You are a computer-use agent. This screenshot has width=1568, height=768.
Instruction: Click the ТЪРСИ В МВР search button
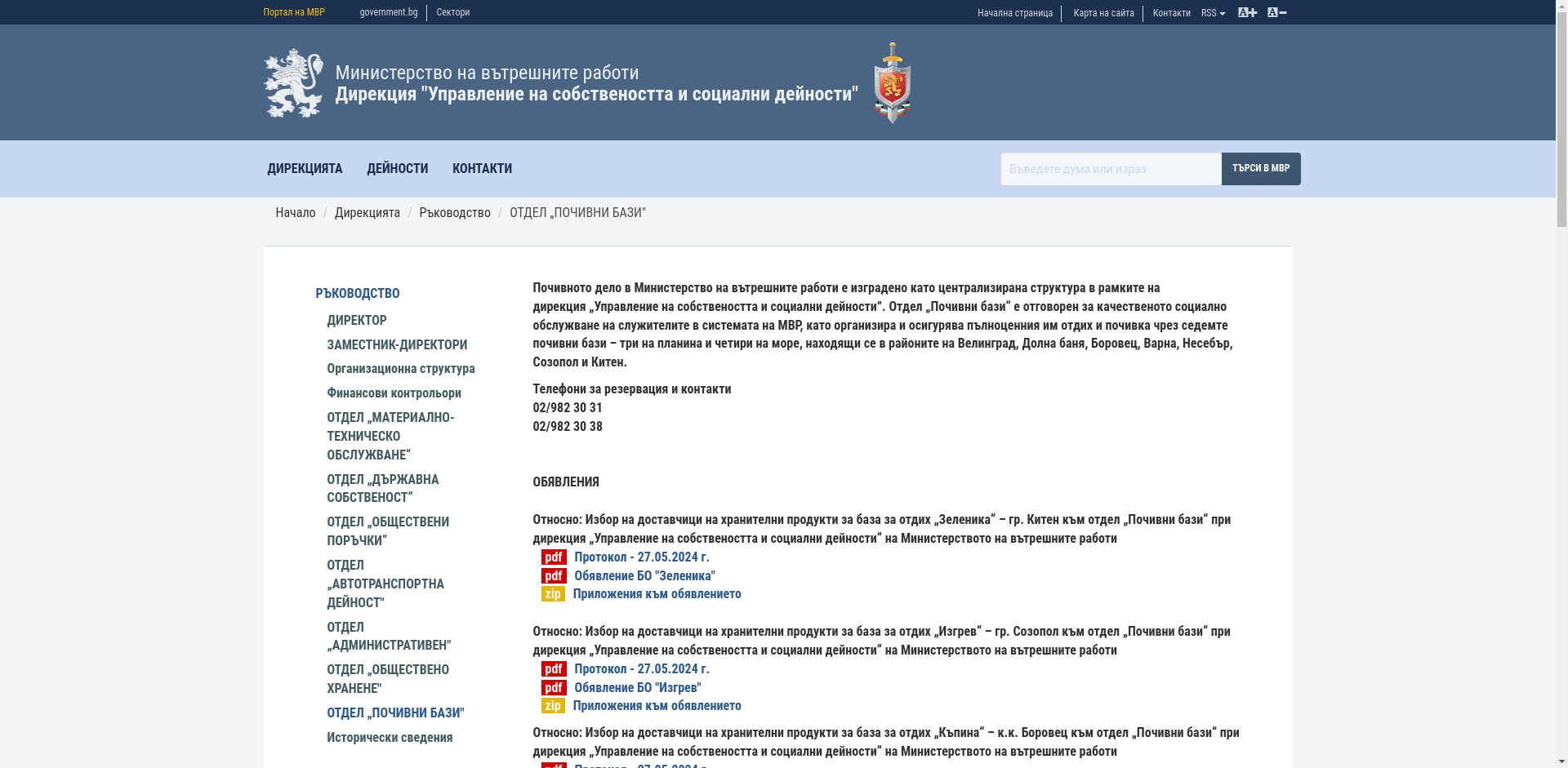point(1261,169)
